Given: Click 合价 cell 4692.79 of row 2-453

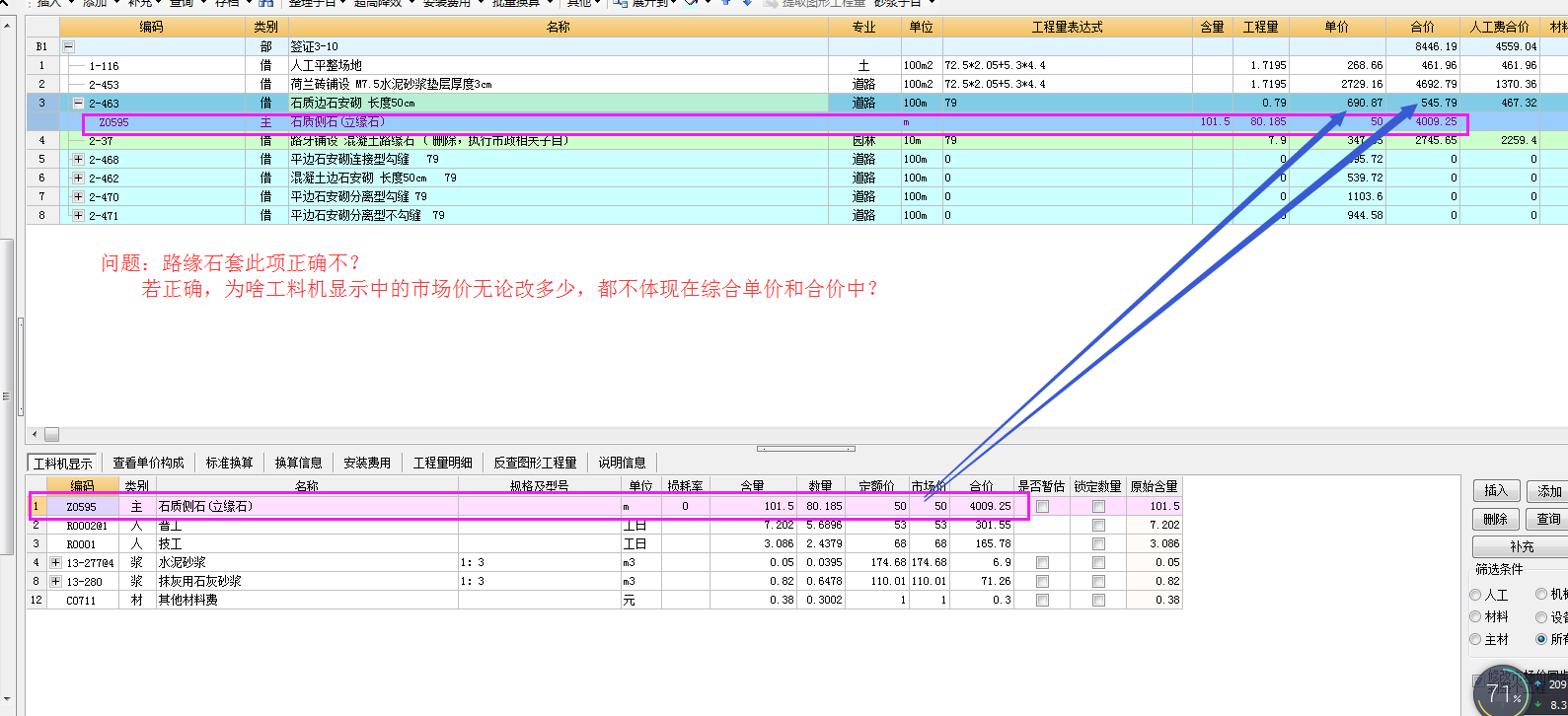Looking at the screenshot, I should (x=1423, y=84).
